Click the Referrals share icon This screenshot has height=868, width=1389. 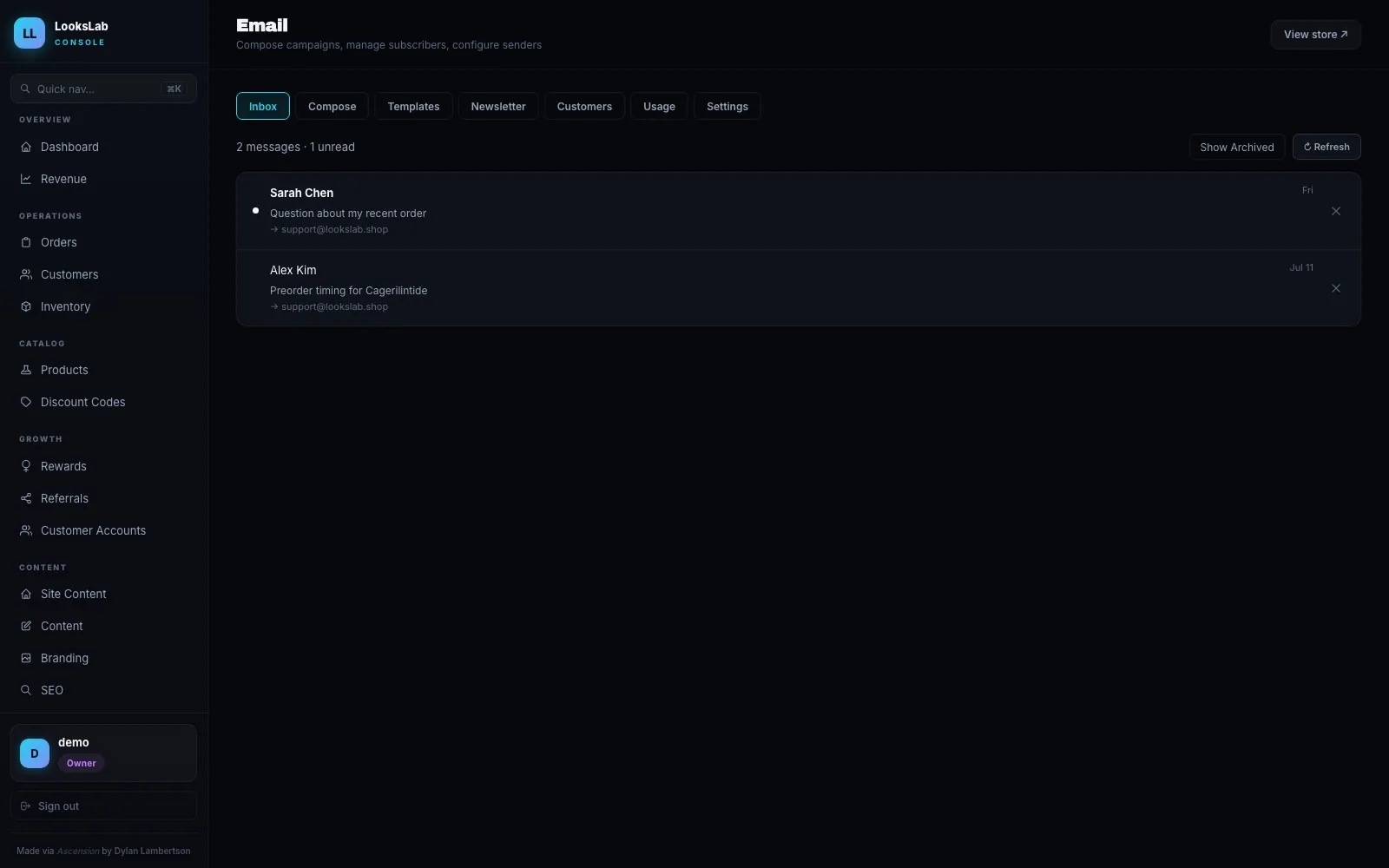point(26,498)
